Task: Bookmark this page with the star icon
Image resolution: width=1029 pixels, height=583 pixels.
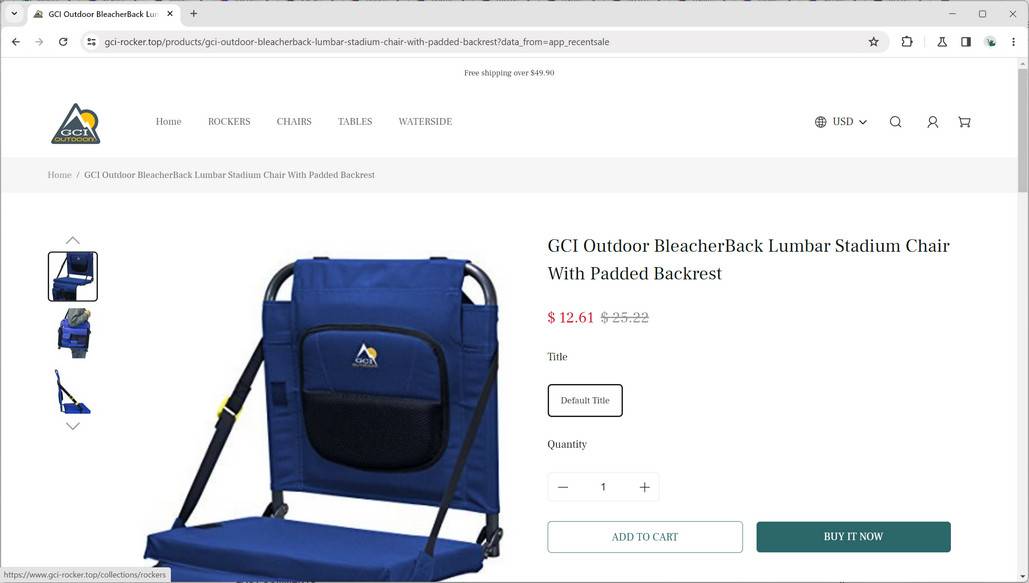Action: 873,41
